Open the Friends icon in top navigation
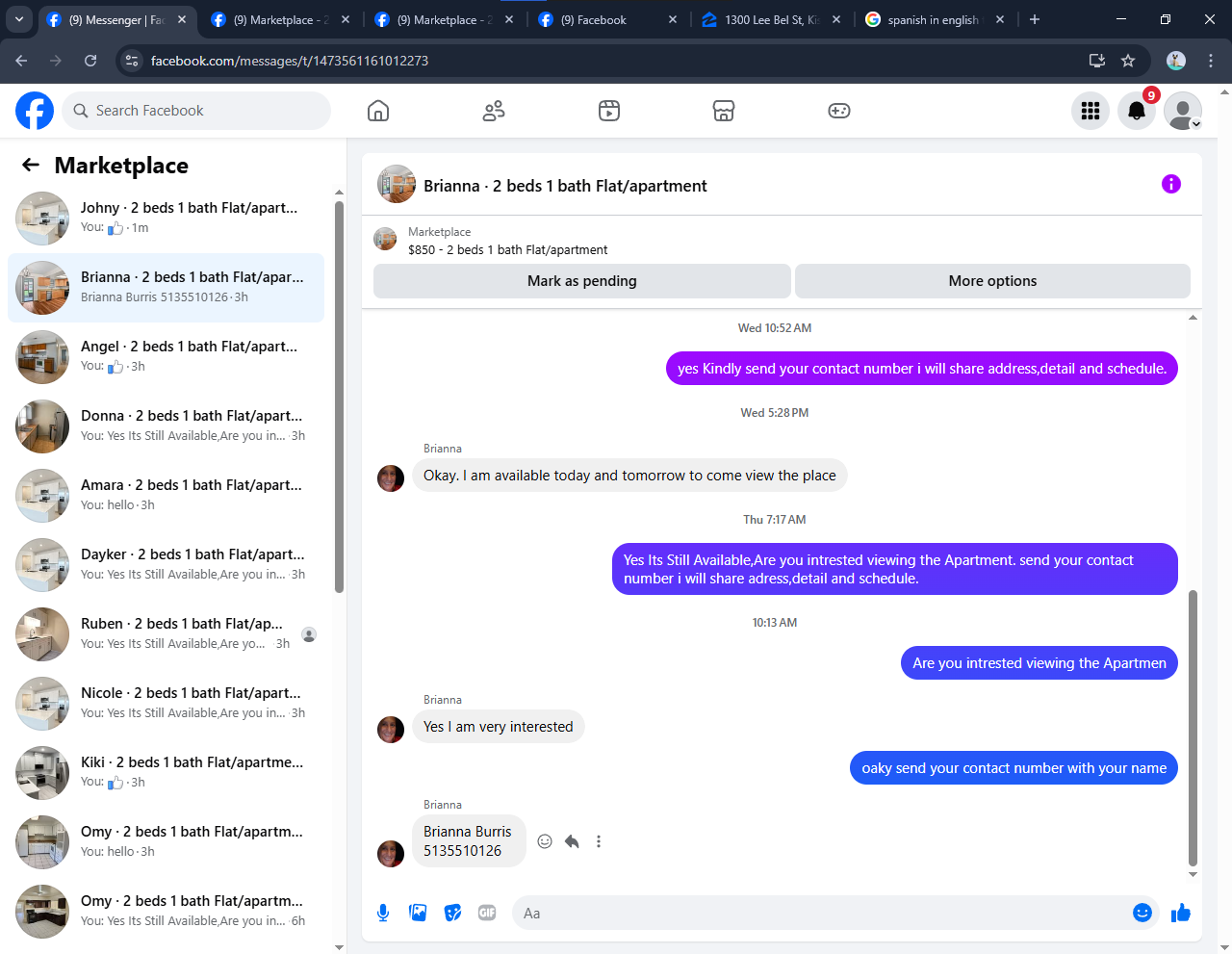This screenshot has width=1232, height=954. (x=494, y=111)
